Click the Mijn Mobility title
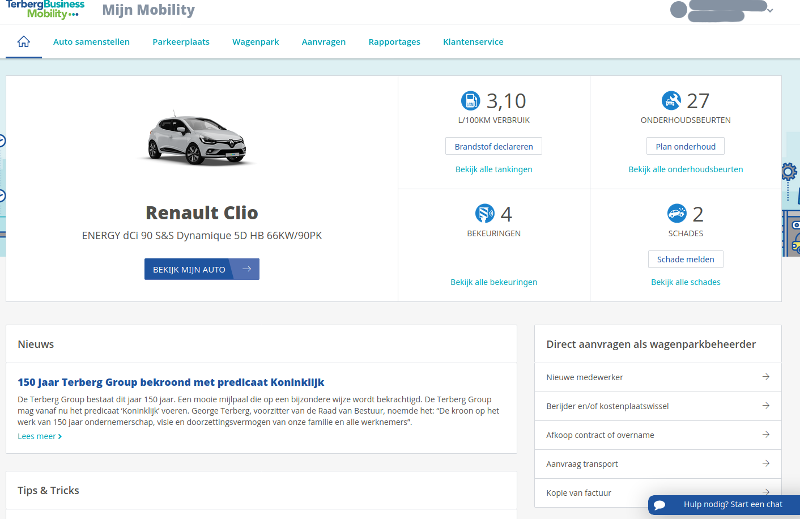This screenshot has width=800, height=519. tap(148, 10)
